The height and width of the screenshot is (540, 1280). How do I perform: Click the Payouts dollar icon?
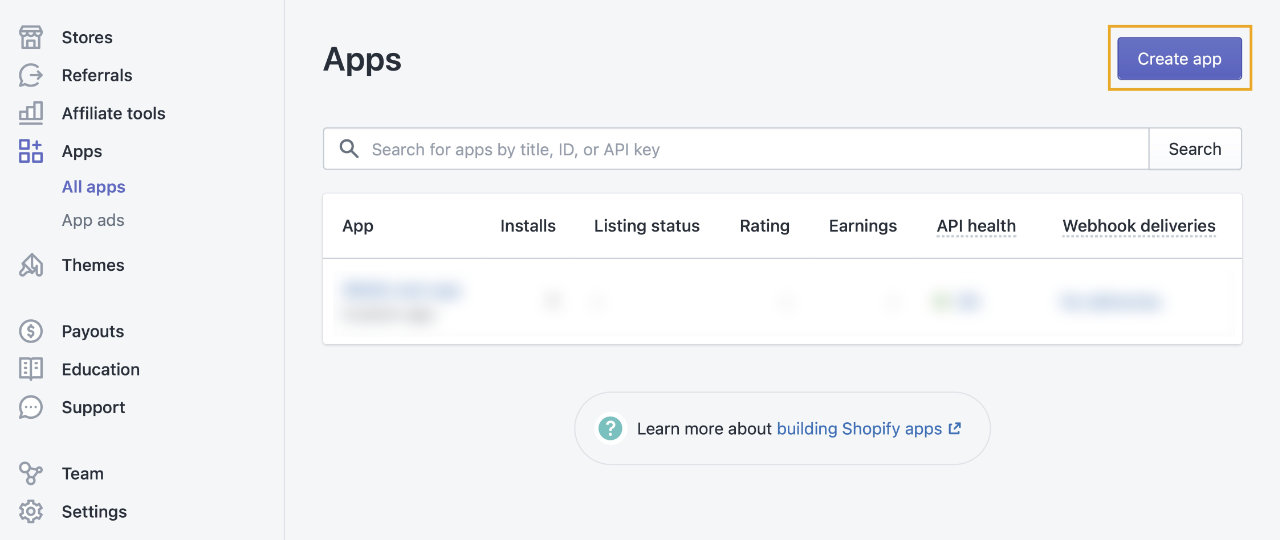(x=31, y=331)
